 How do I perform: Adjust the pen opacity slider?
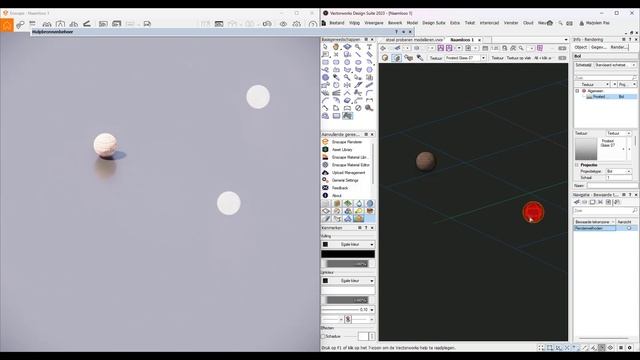pos(348,300)
